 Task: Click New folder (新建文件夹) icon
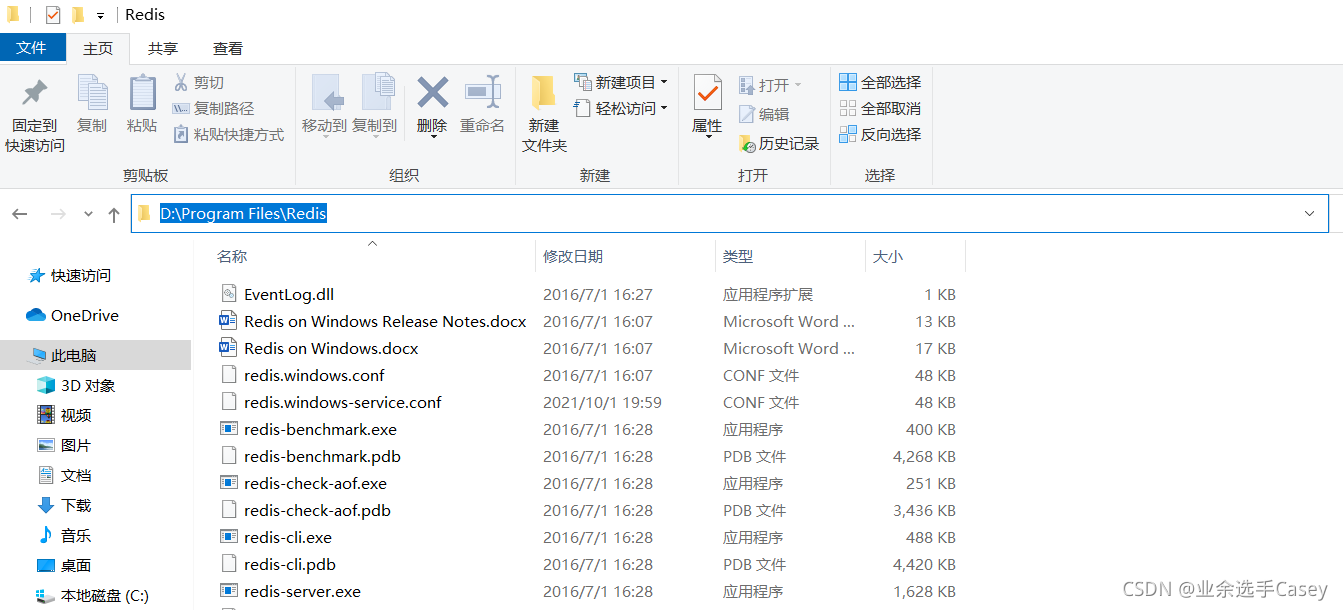point(543,92)
